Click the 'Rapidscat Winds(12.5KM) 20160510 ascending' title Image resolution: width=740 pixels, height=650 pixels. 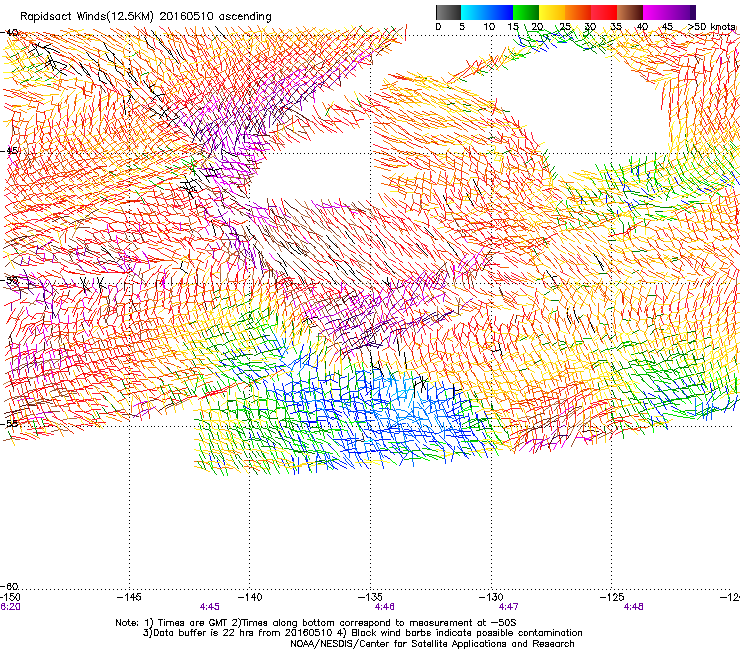pos(145,17)
